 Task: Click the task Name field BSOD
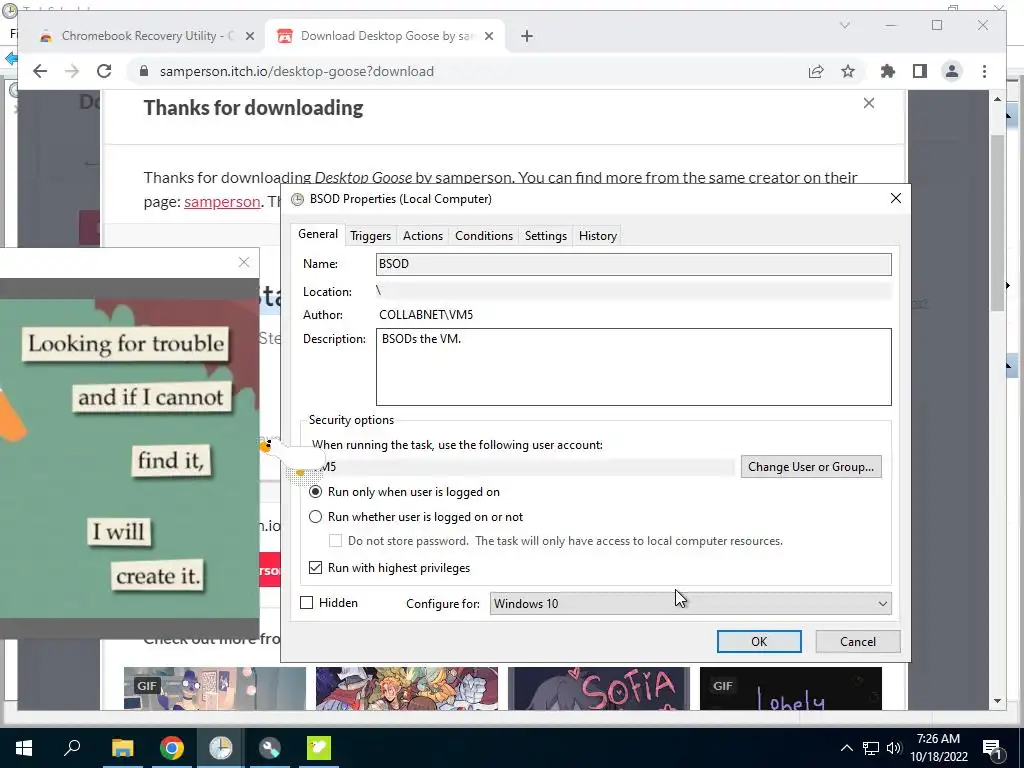(633, 264)
